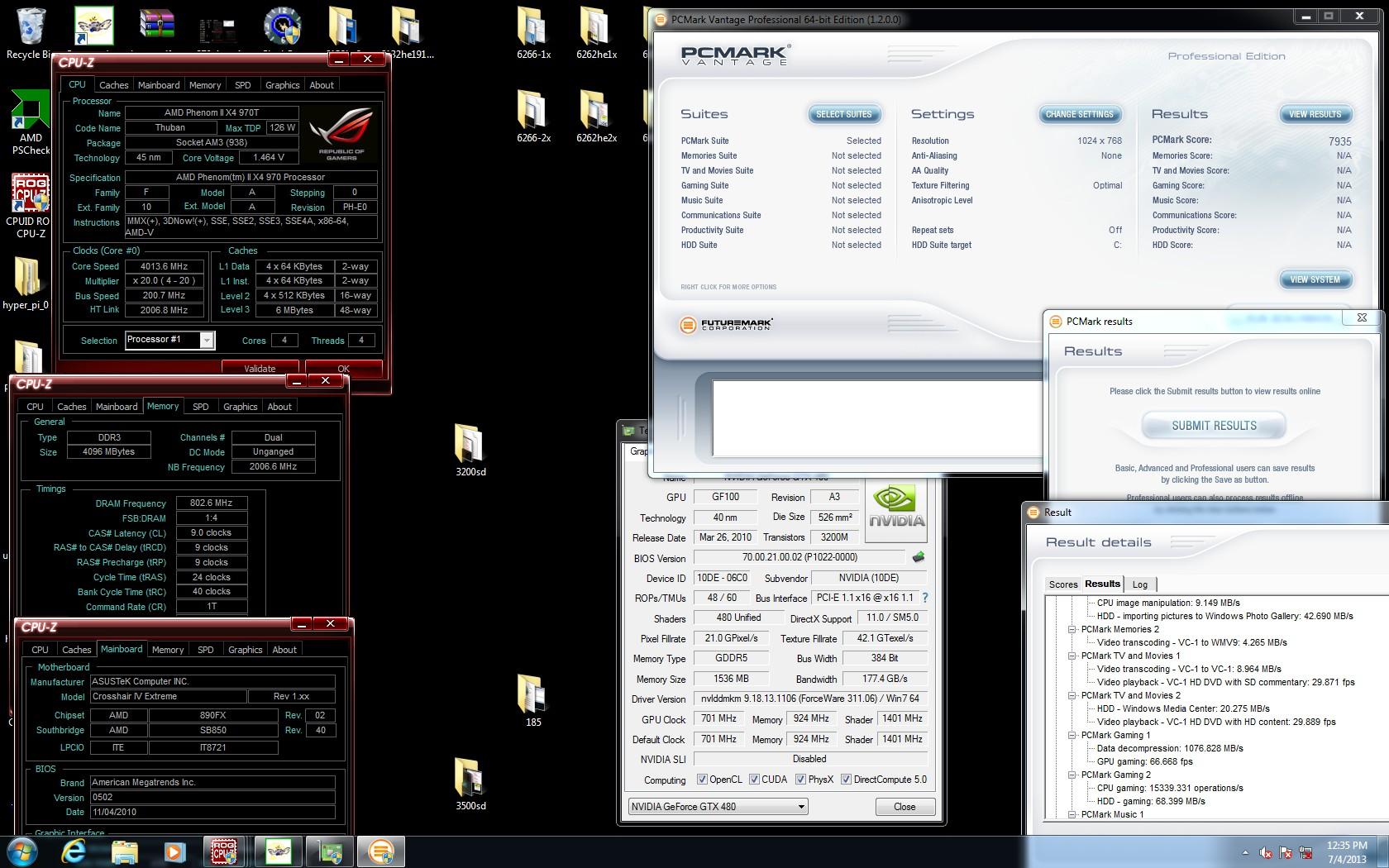Switch to PCMark Vantage taskbar button
The width and height of the screenshot is (1389, 868).
coord(380,851)
